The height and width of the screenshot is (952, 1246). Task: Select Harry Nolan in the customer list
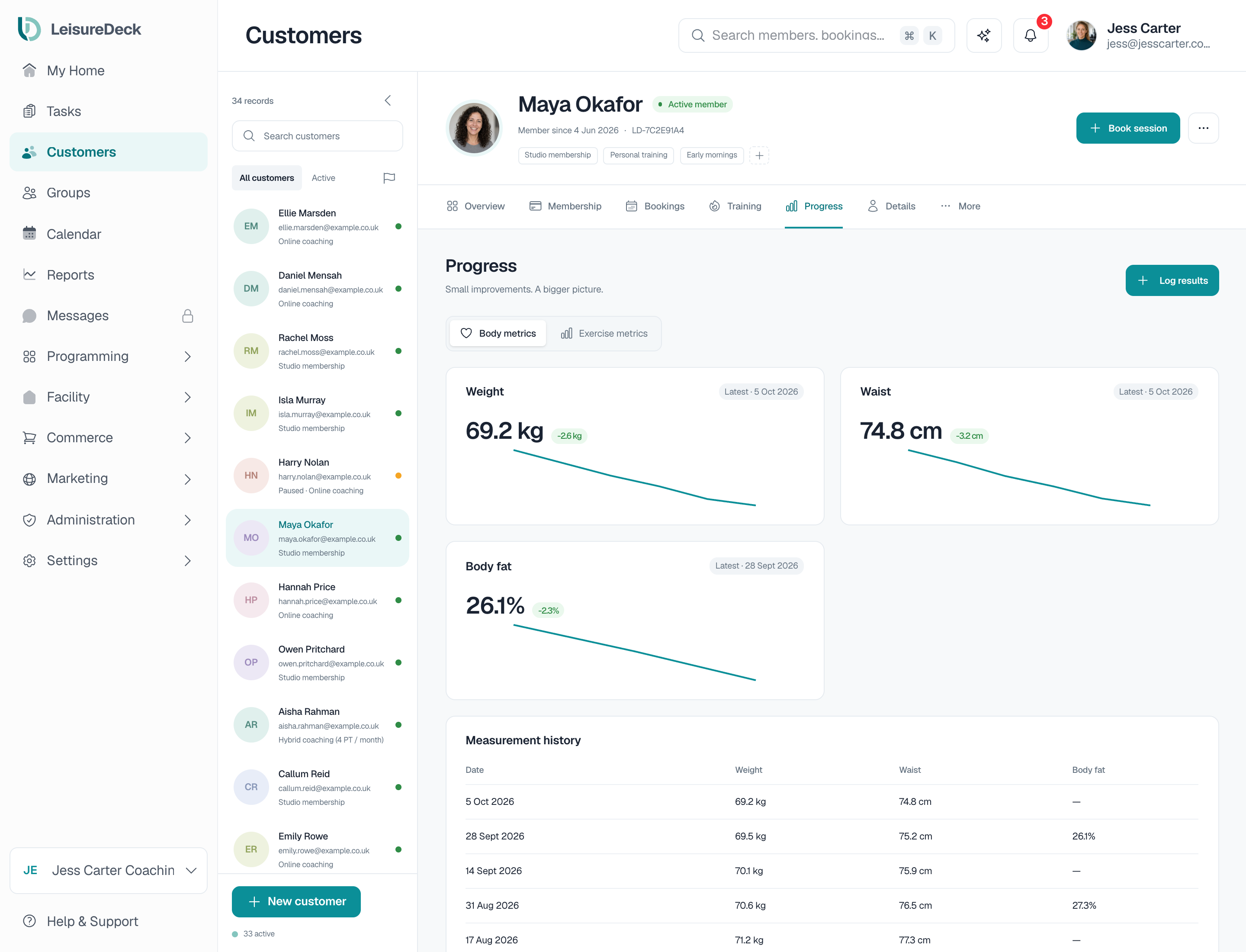click(317, 476)
